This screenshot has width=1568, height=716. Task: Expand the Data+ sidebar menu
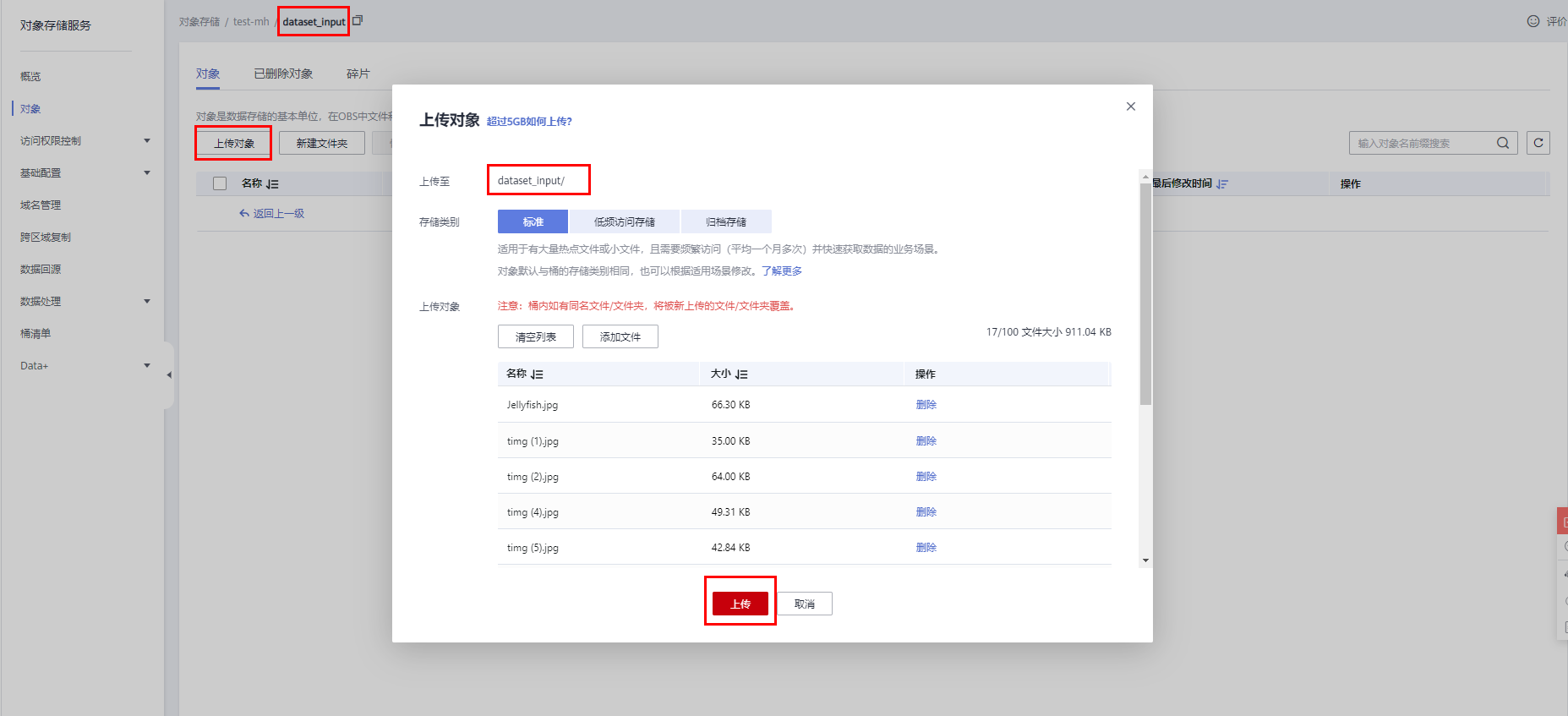(147, 366)
